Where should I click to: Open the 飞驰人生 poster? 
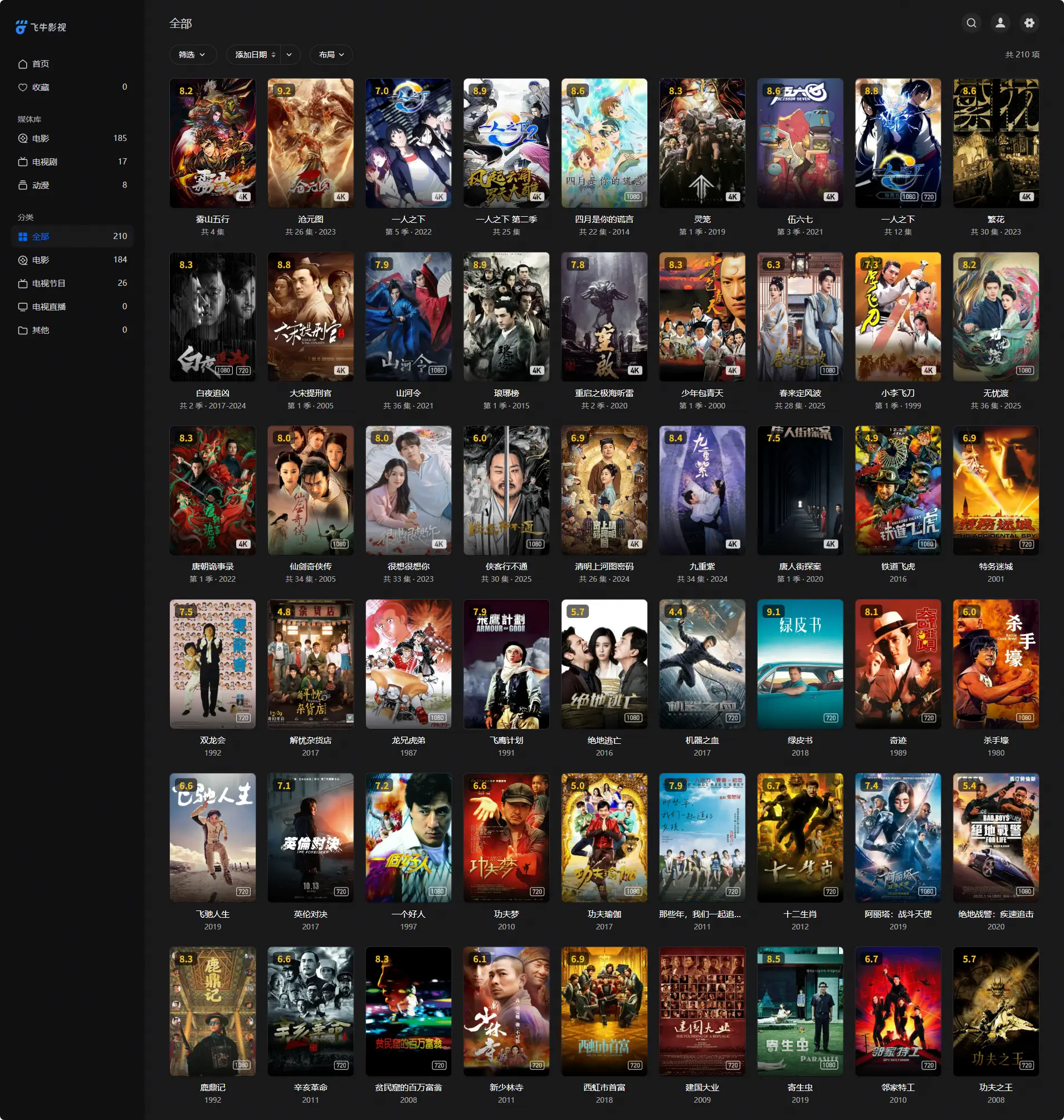coord(213,837)
